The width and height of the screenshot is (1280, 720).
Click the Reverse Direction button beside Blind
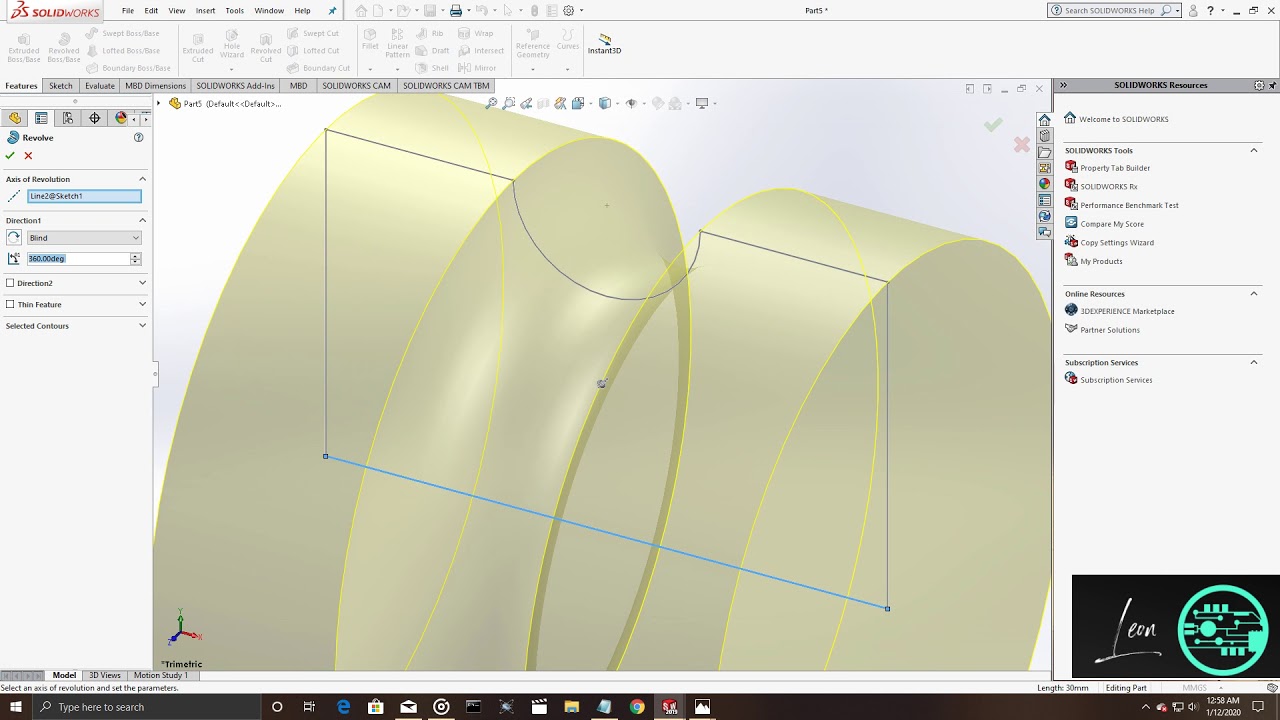pyautogui.click(x=14, y=238)
